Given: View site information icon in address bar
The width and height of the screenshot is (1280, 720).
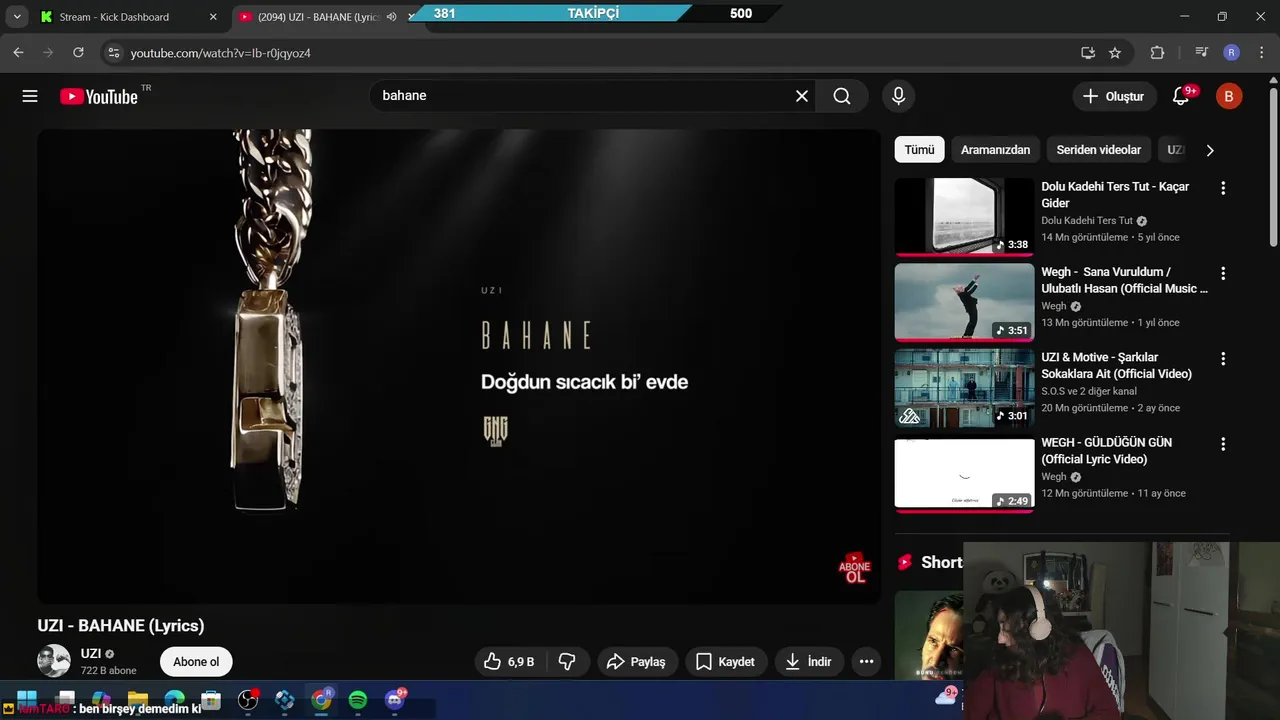Looking at the screenshot, I should point(113,52).
